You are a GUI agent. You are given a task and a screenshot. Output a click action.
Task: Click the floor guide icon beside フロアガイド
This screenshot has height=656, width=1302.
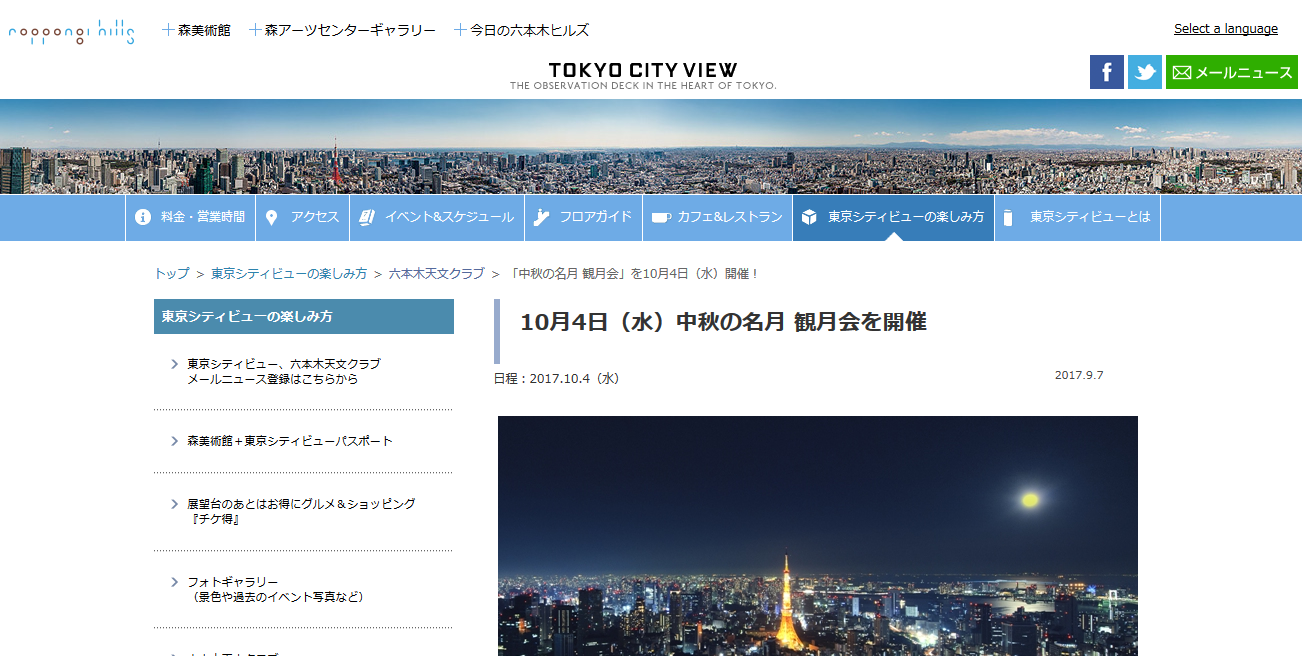coord(541,217)
